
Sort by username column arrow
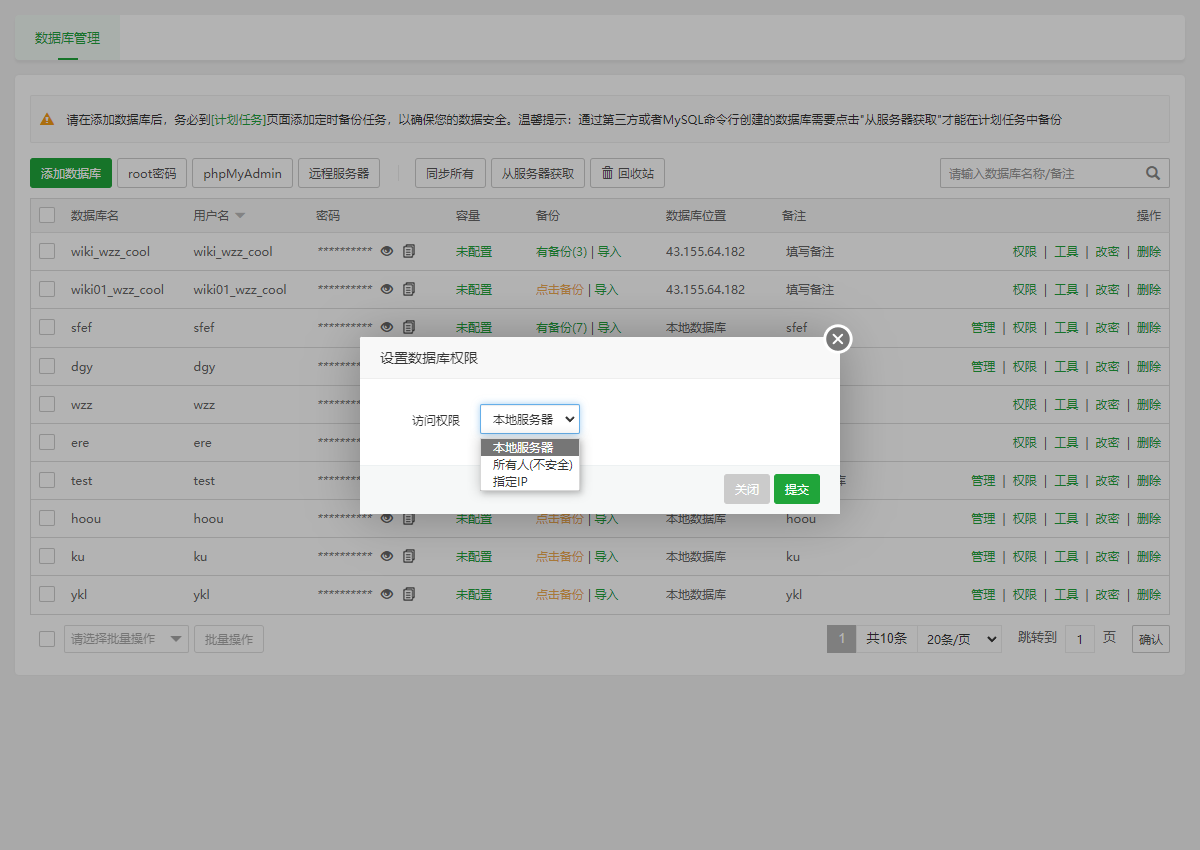[x=240, y=216]
